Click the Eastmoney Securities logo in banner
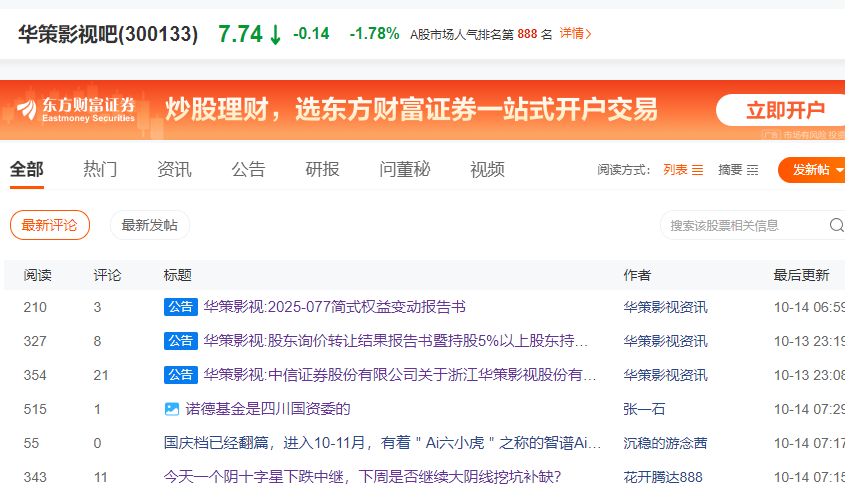The width and height of the screenshot is (845, 485). (x=75, y=110)
